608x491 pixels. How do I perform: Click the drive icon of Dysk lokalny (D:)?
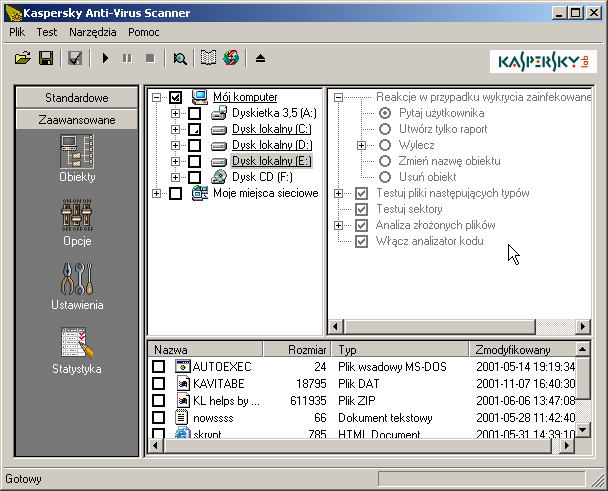pos(219,145)
